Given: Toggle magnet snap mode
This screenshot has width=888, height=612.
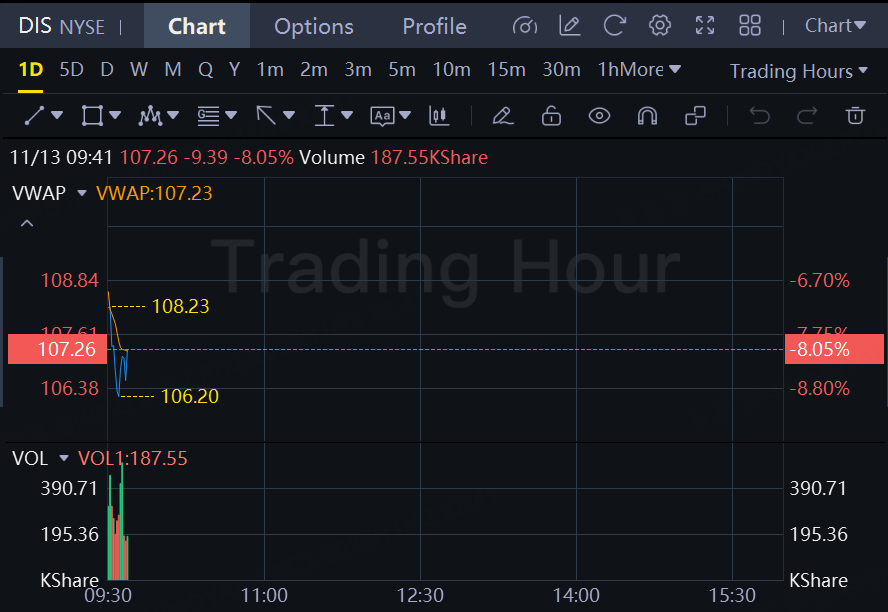Looking at the screenshot, I should (x=647, y=115).
